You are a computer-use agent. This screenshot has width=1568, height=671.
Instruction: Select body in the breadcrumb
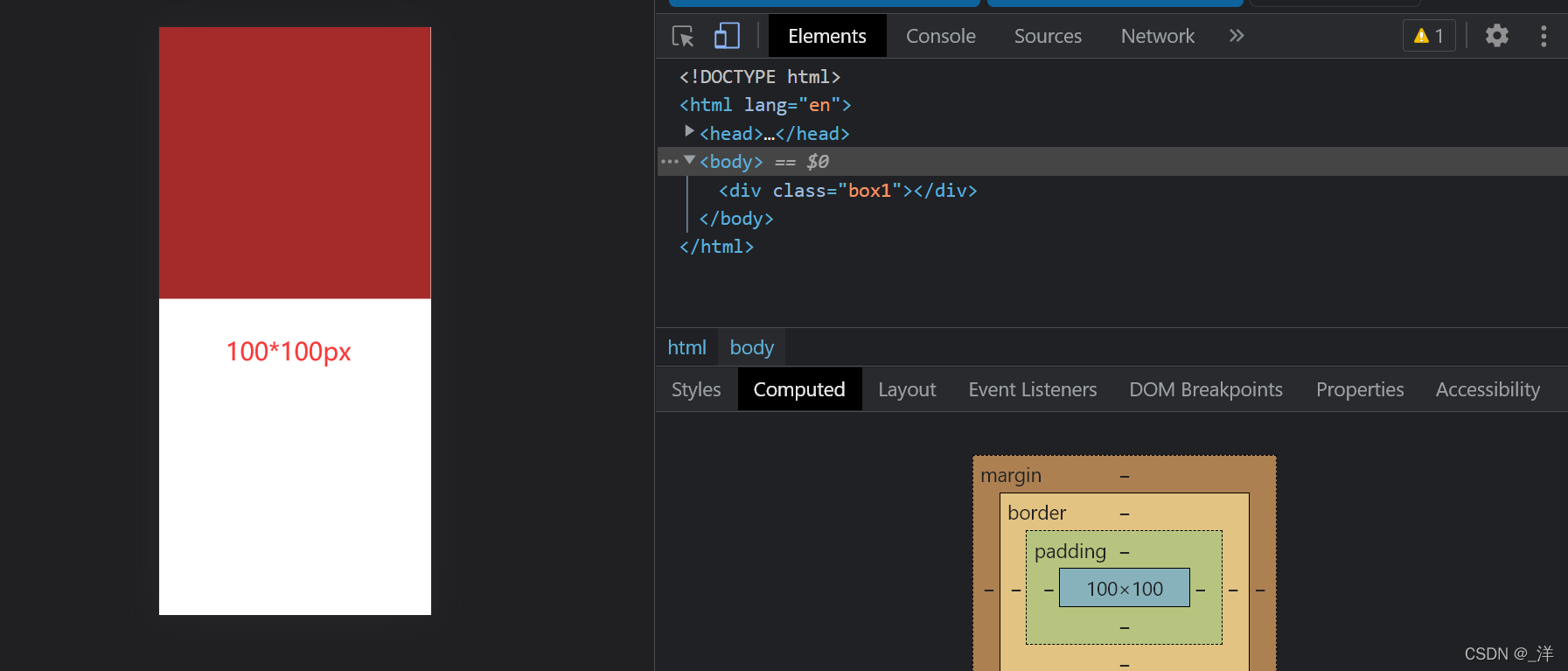(752, 347)
